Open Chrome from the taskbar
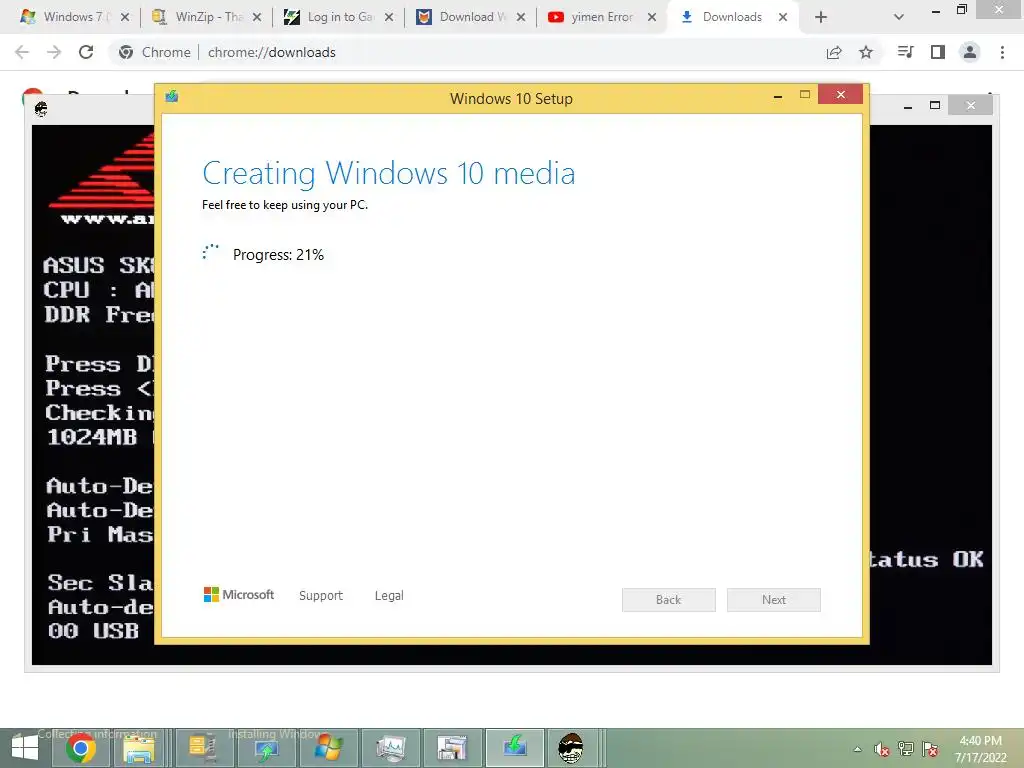 pyautogui.click(x=82, y=748)
